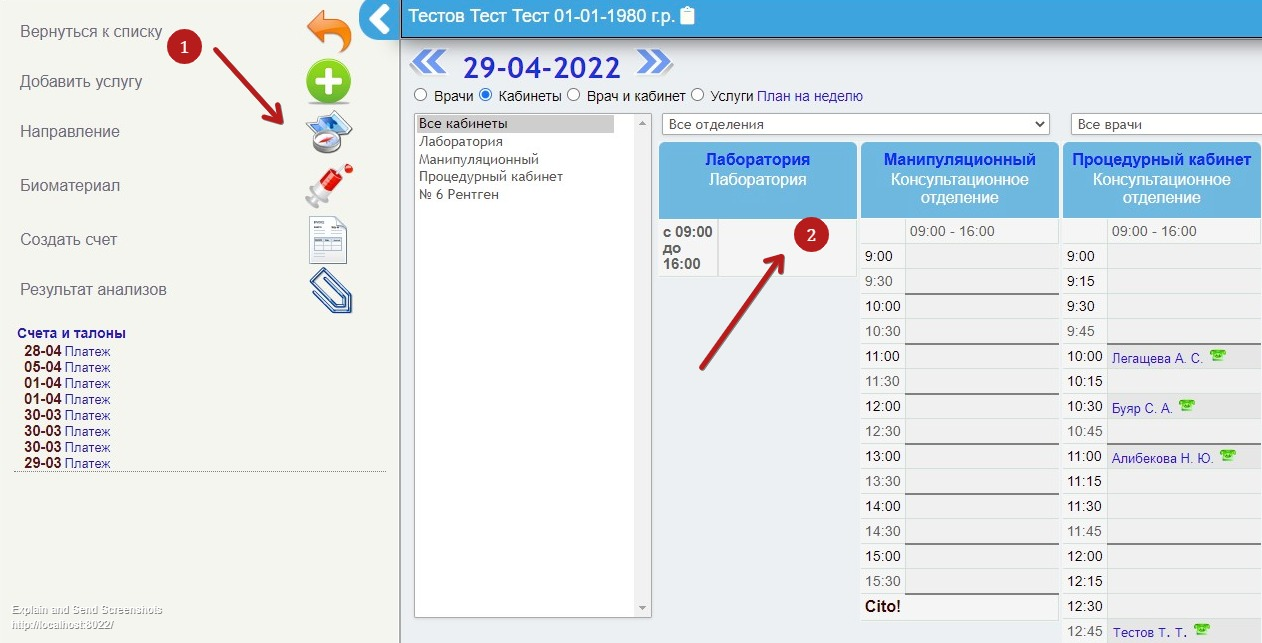The width and height of the screenshot is (1262, 643).
Task: Select the Врач и кабинет radio button
Action: (573, 96)
